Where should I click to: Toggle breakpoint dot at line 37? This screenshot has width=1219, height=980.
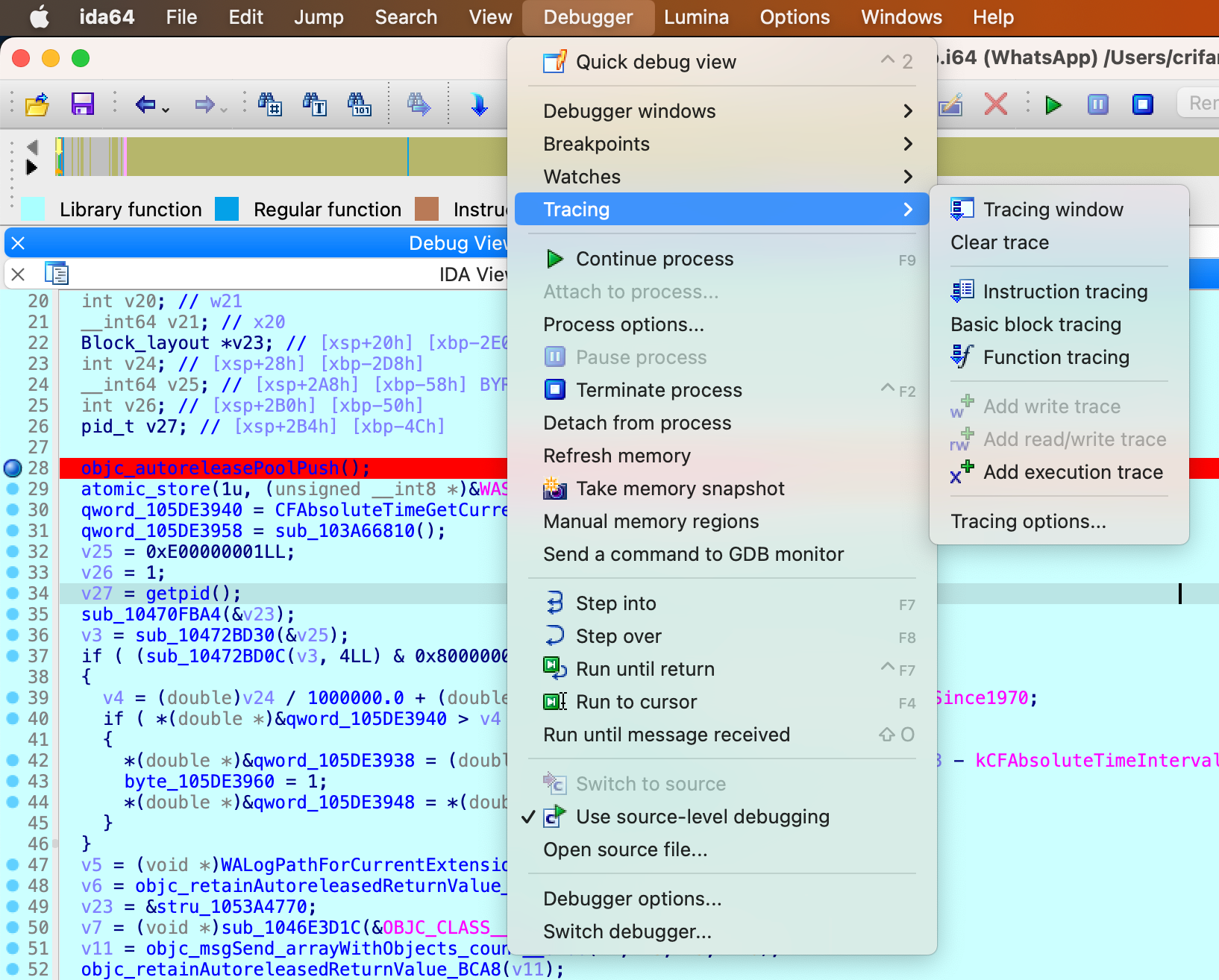(x=13, y=656)
